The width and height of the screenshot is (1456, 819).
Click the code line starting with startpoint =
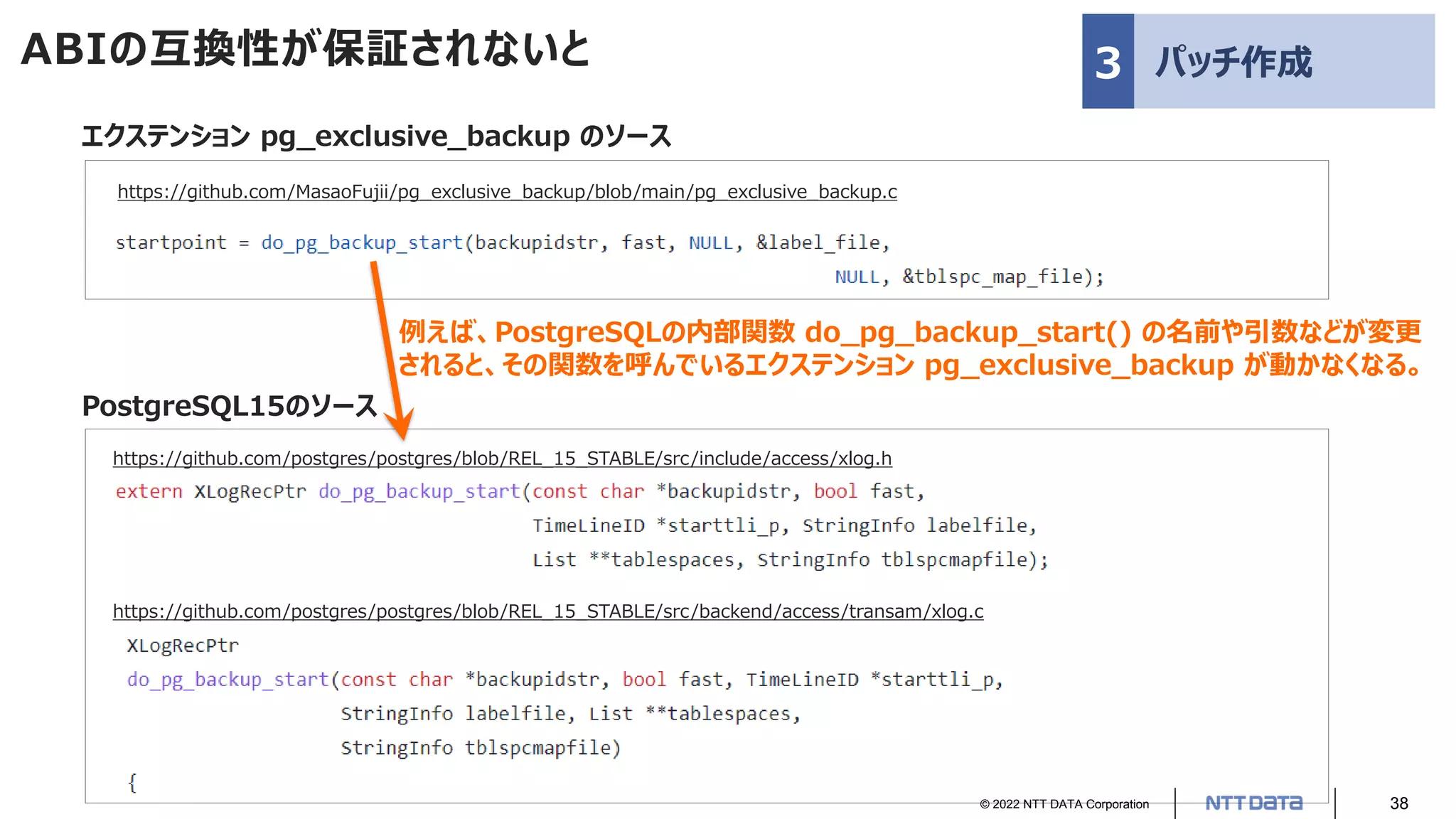(x=503, y=243)
